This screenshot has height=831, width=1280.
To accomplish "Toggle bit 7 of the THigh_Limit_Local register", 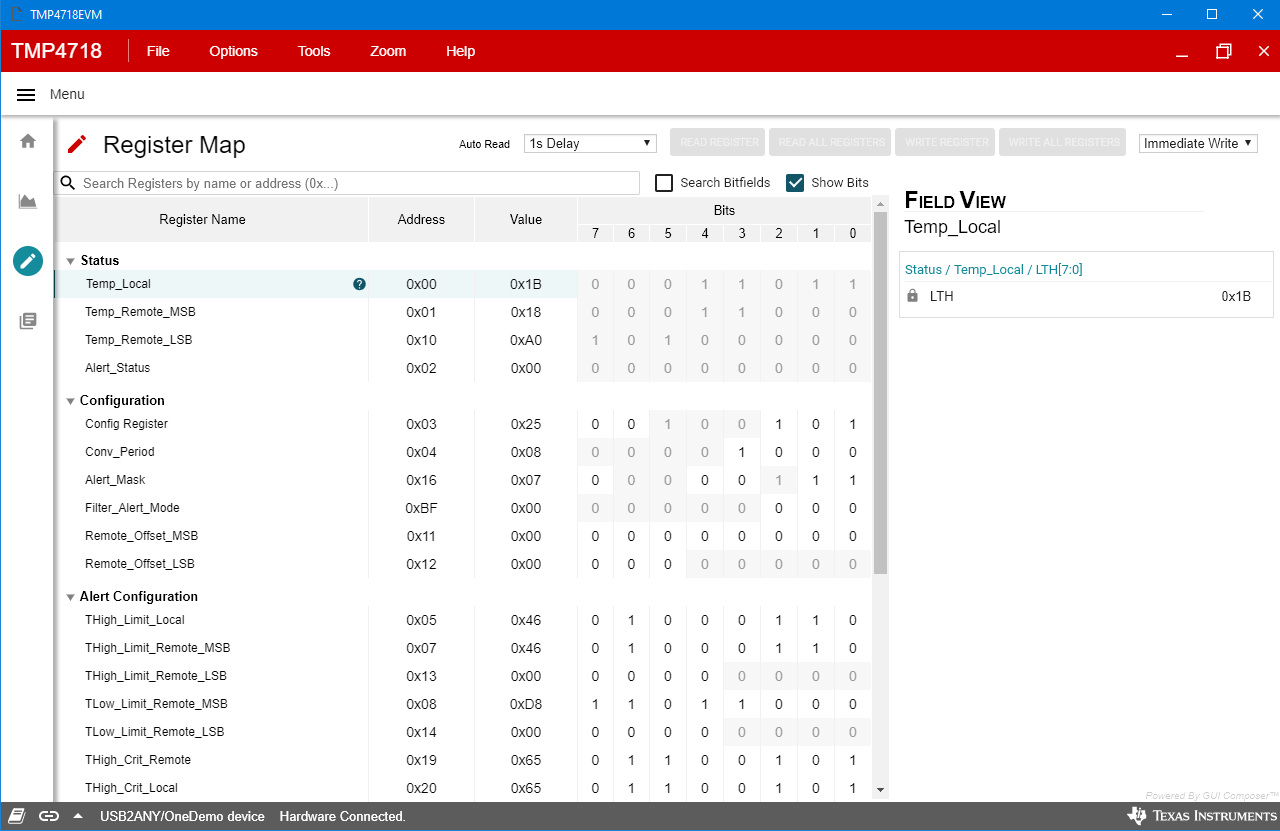I will click(x=595, y=620).
